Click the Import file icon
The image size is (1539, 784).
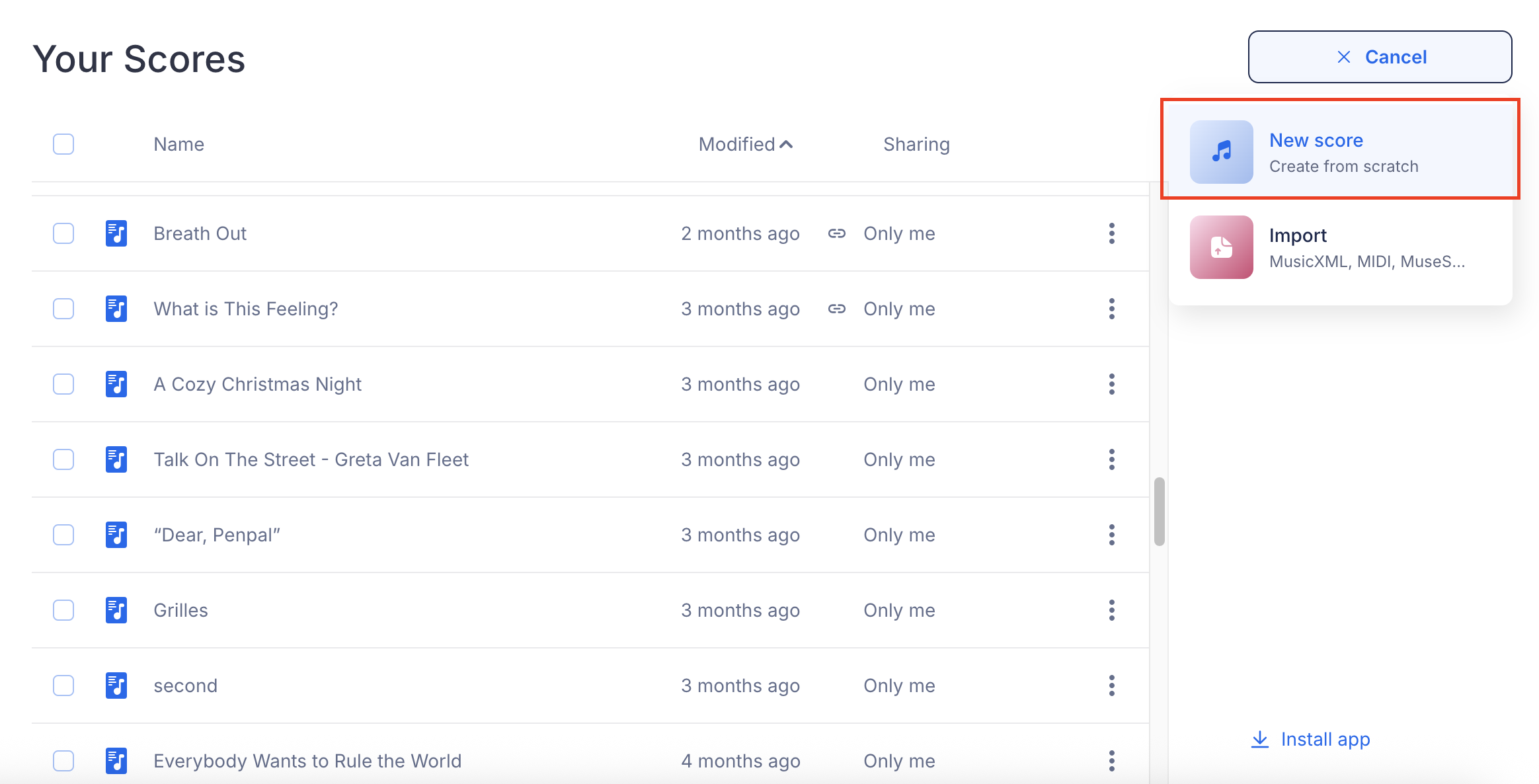coord(1221,247)
